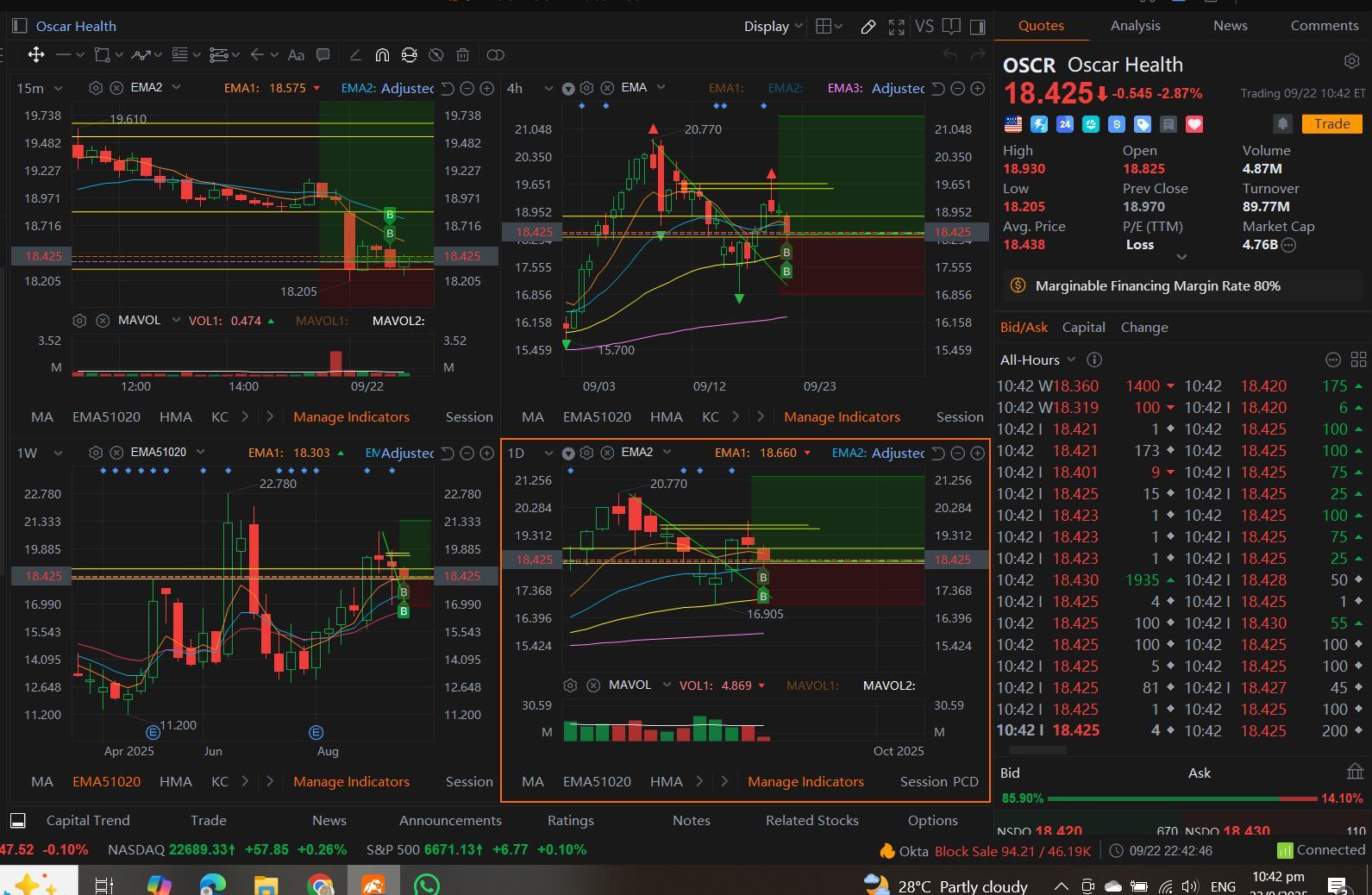Open the Display dropdown menu
Screen dimensions: 1372x895
click(x=774, y=27)
